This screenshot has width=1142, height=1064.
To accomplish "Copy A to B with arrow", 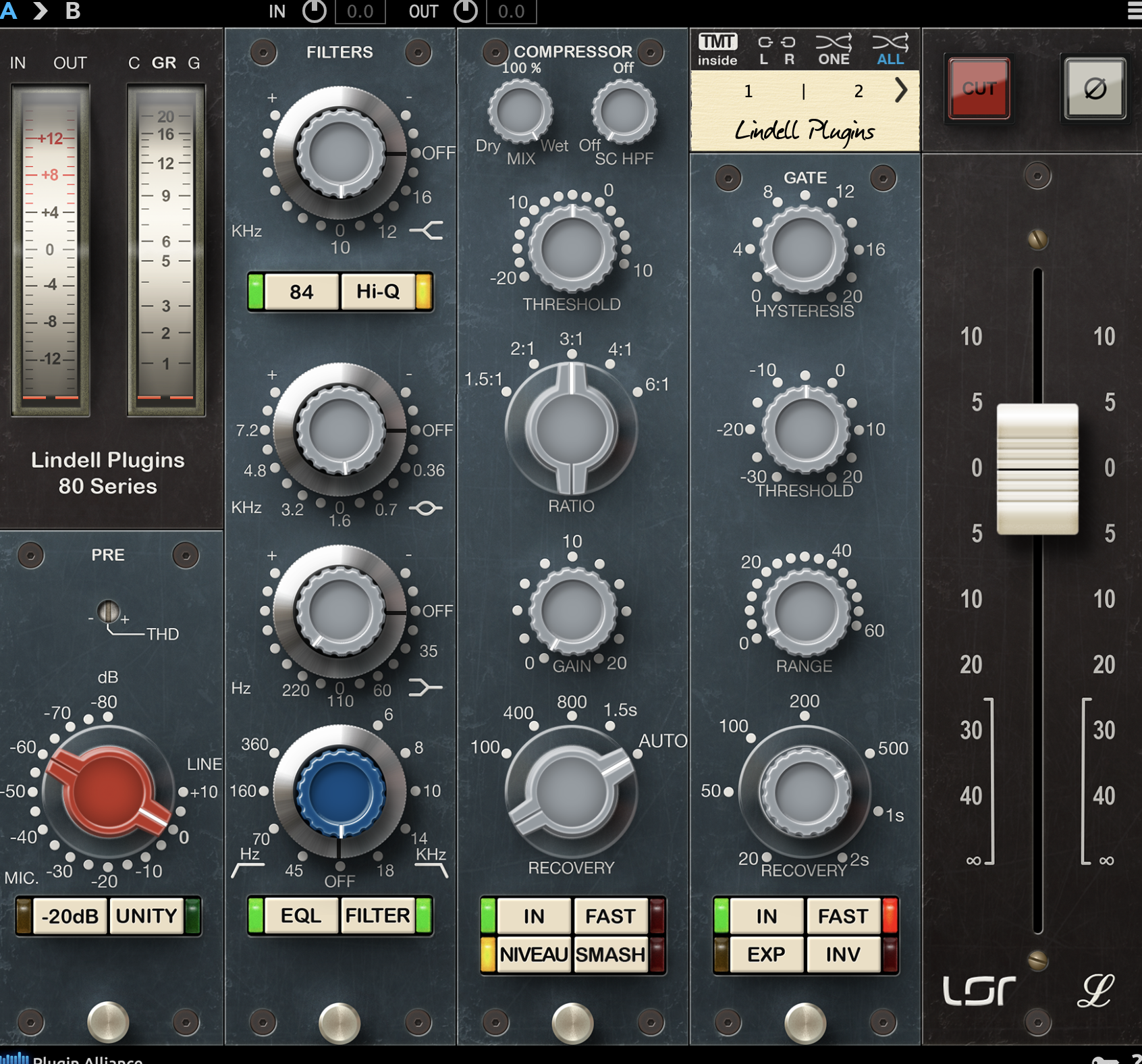I will click(x=40, y=11).
